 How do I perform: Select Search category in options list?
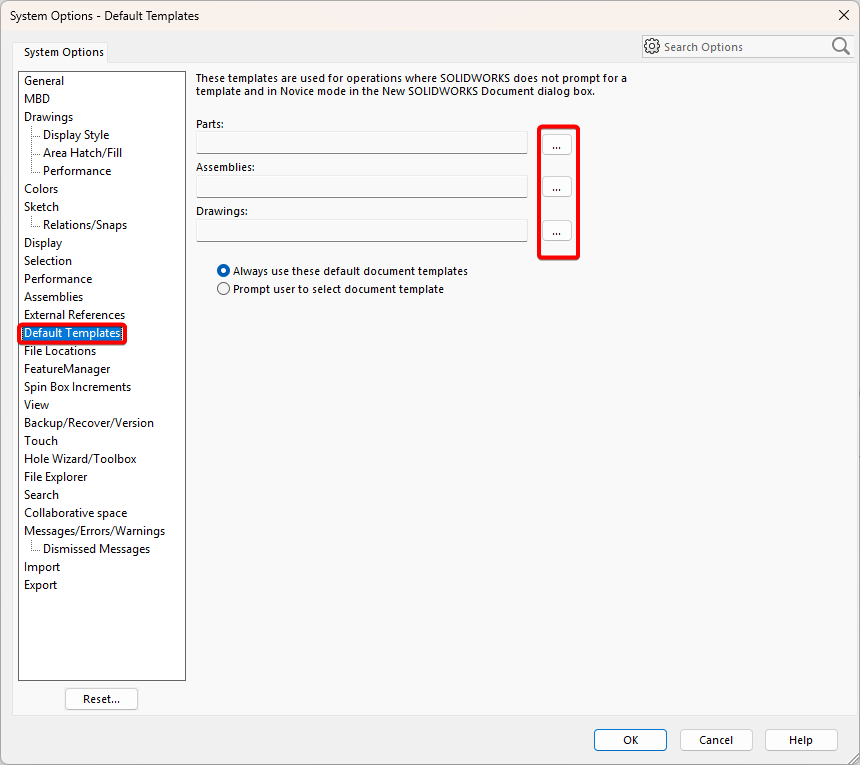pos(41,495)
